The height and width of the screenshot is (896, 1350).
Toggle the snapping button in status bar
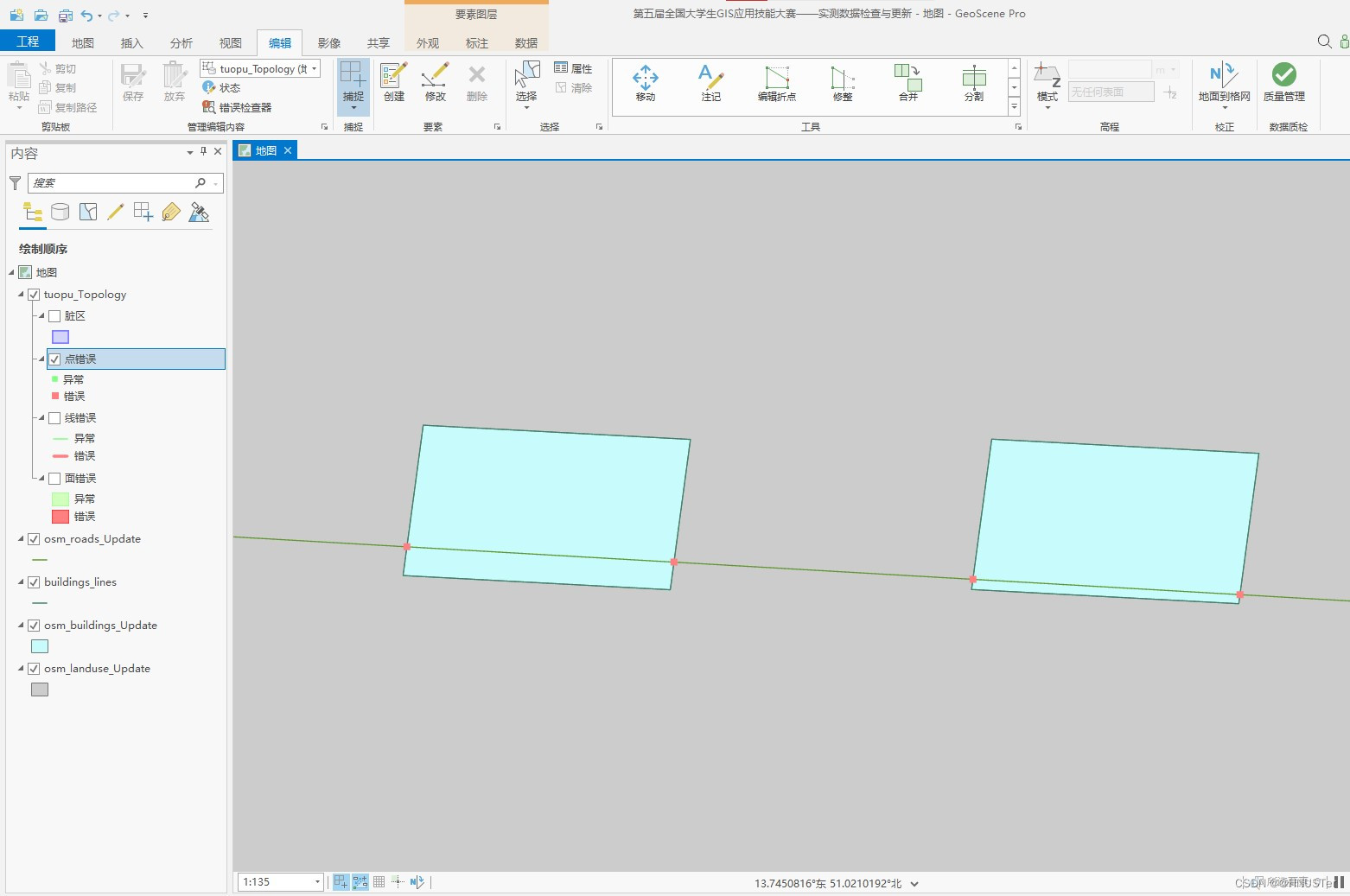pyautogui.click(x=341, y=881)
